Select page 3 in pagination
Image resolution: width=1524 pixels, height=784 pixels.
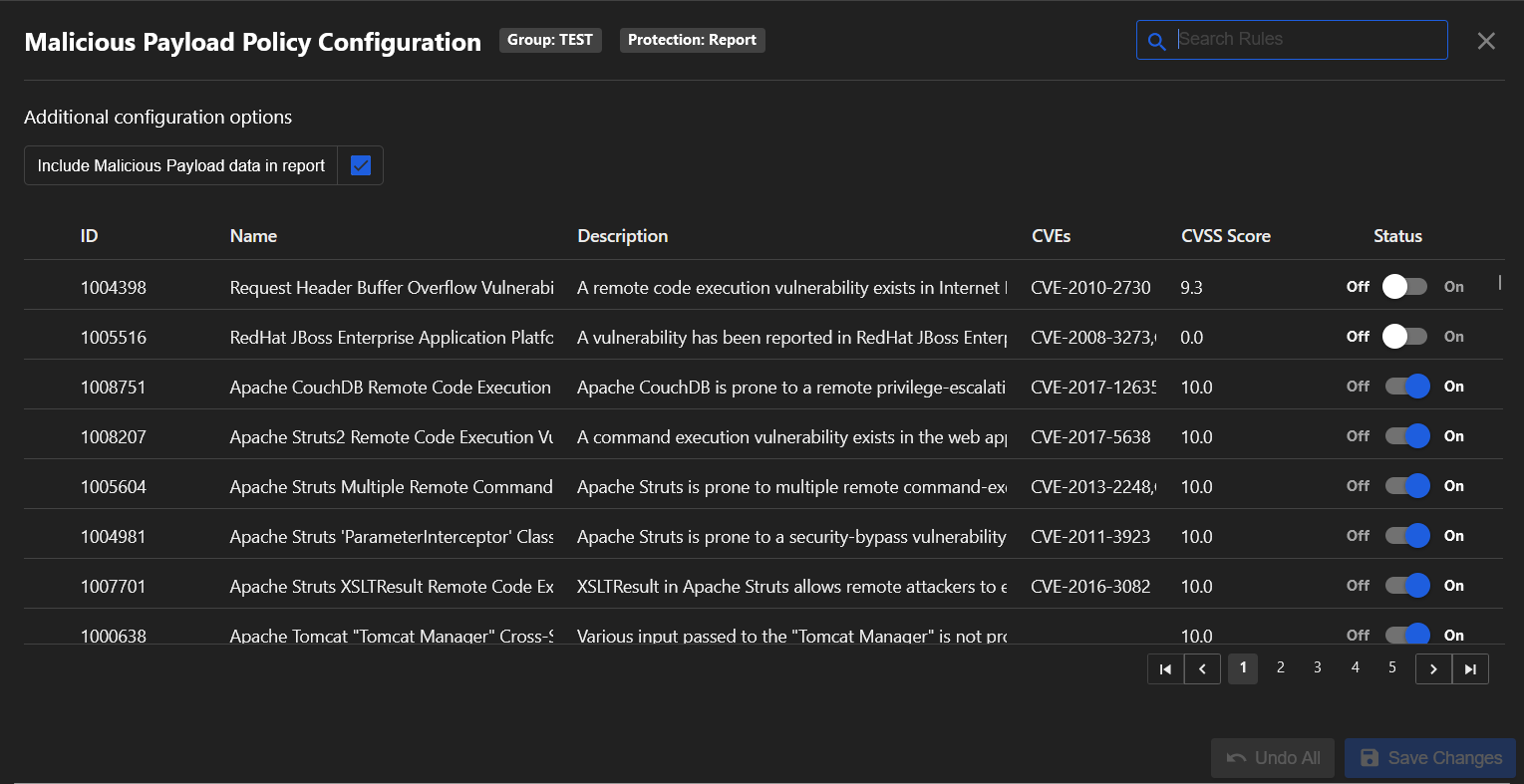tap(1317, 667)
